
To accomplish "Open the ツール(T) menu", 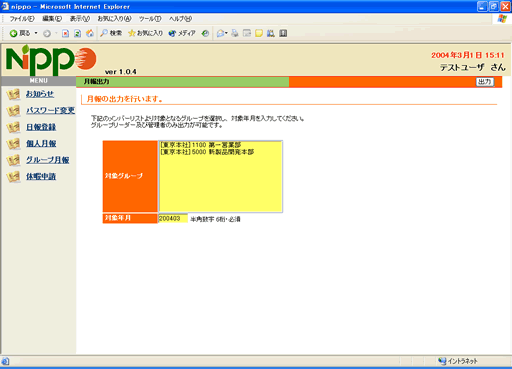I will point(150,19).
